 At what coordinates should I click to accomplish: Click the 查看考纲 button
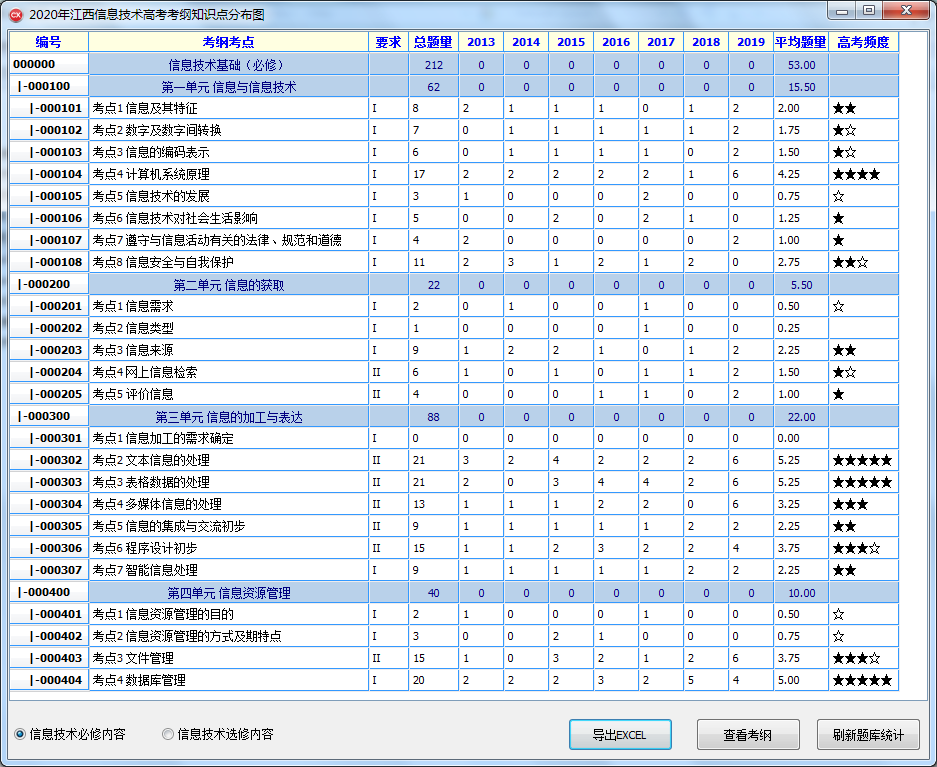(x=748, y=734)
